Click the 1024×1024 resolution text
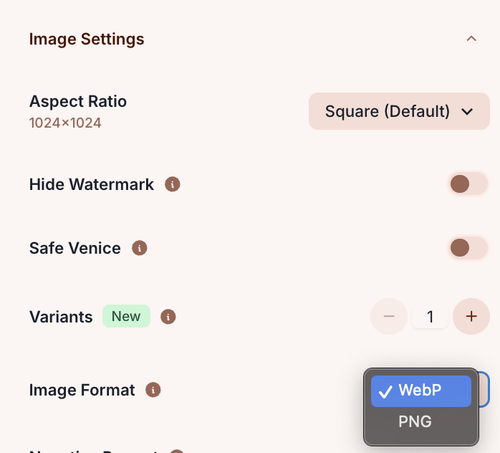 65,123
